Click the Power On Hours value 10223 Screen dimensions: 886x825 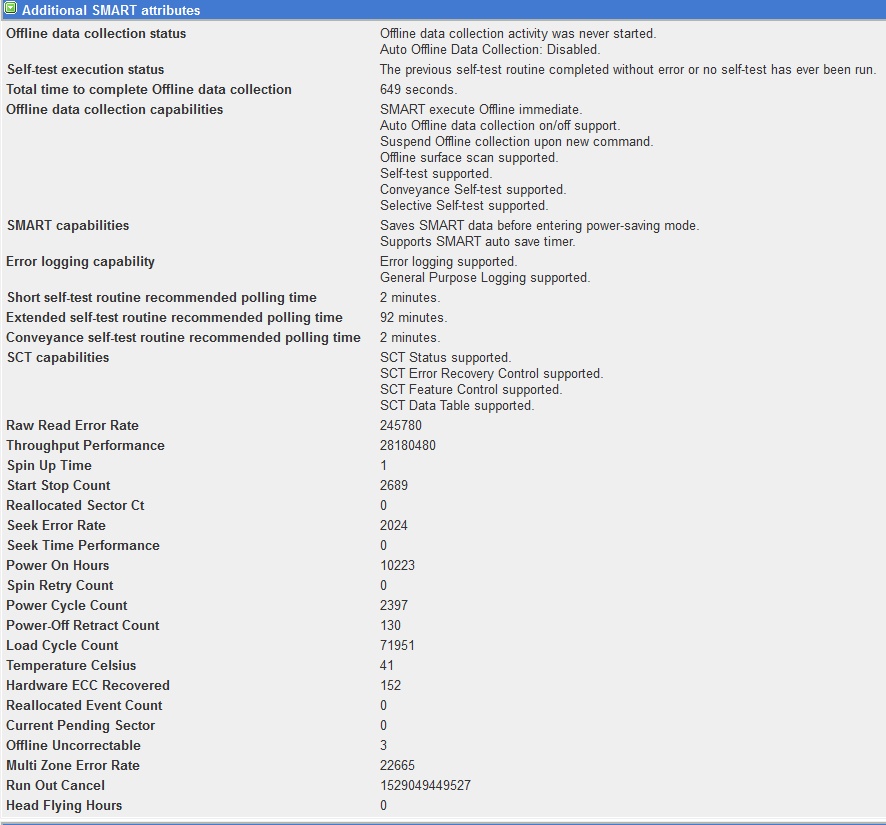[x=397, y=566]
